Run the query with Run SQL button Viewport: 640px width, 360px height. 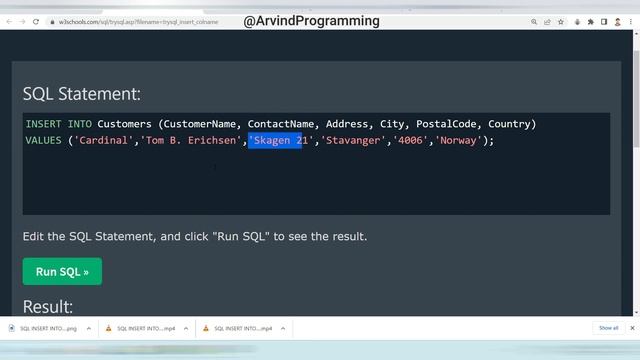tap(62, 271)
